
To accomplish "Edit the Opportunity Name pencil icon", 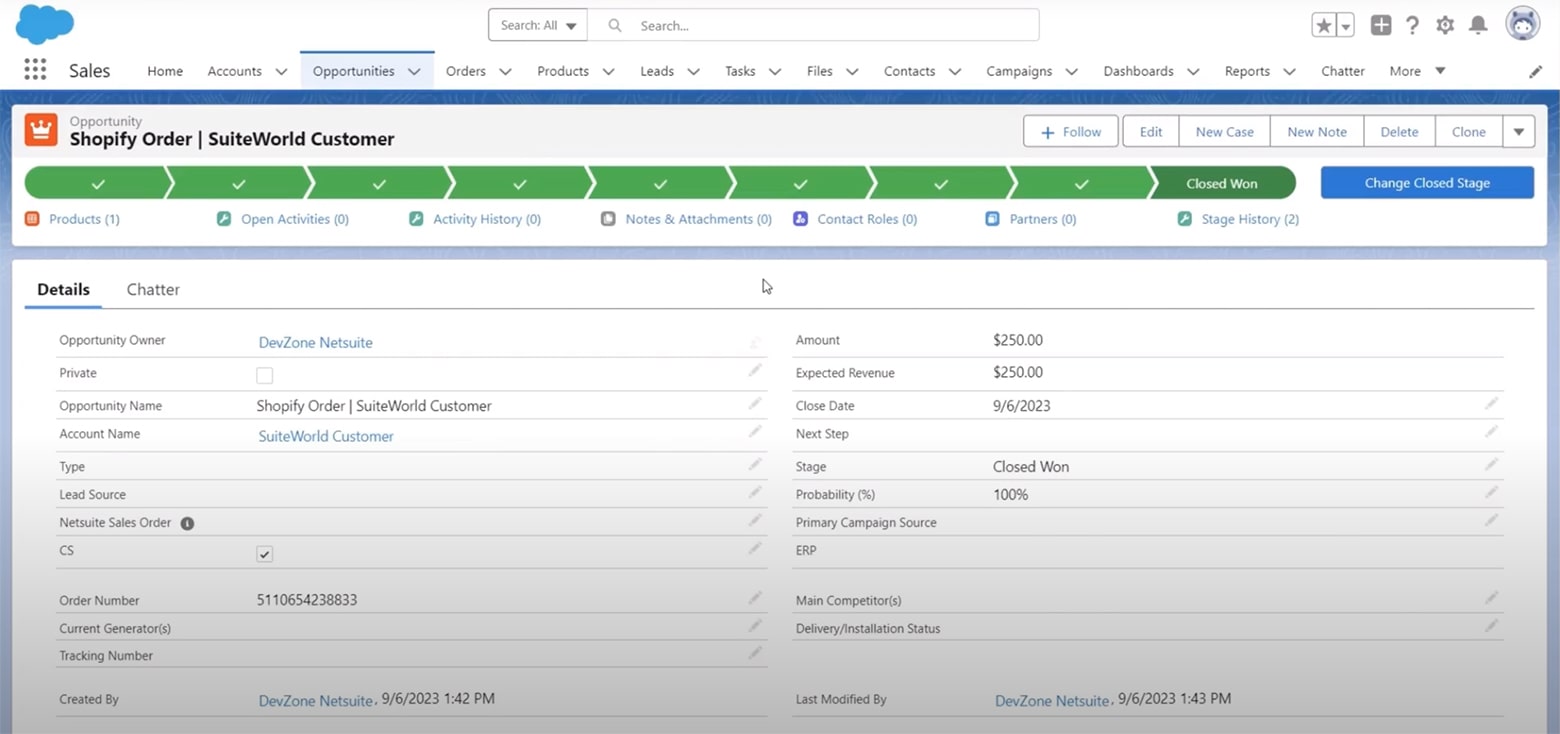I will (x=755, y=403).
